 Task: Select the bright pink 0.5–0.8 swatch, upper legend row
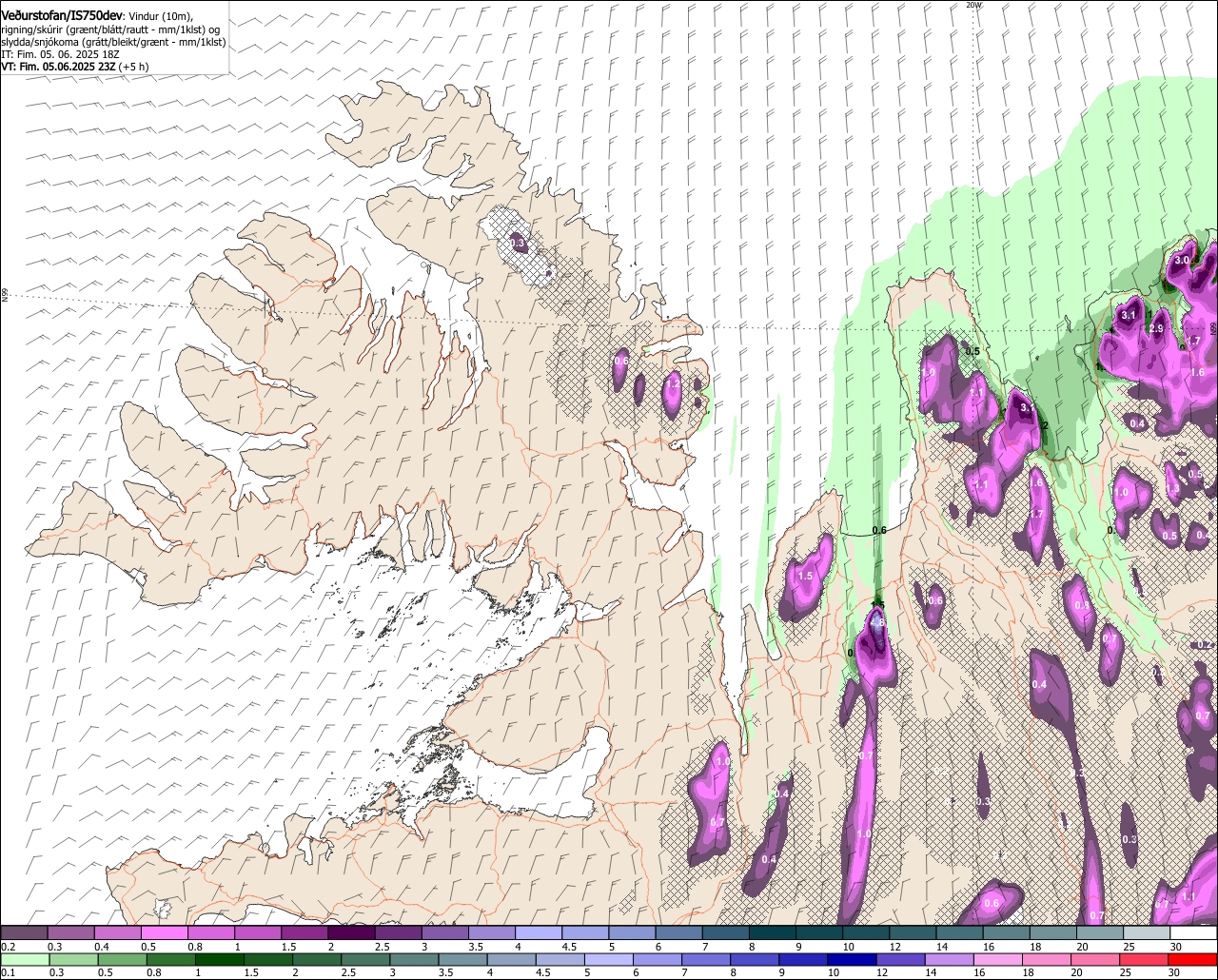(166, 932)
